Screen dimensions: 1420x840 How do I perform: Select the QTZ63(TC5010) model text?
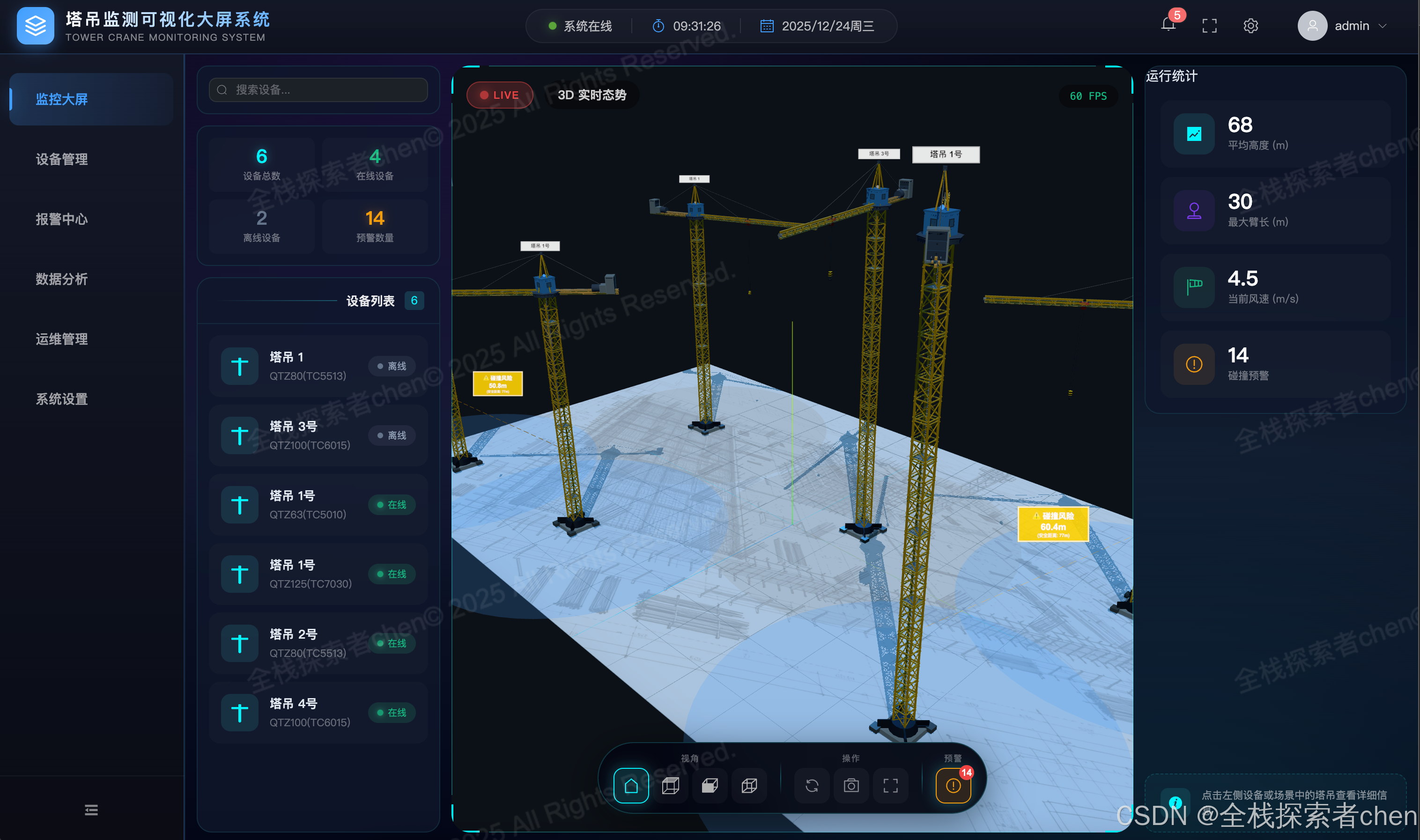pos(307,515)
